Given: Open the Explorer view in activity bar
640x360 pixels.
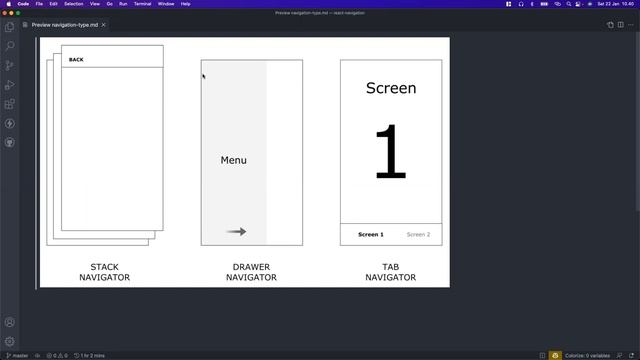Looking at the screenshot, I should coord(9,27).
